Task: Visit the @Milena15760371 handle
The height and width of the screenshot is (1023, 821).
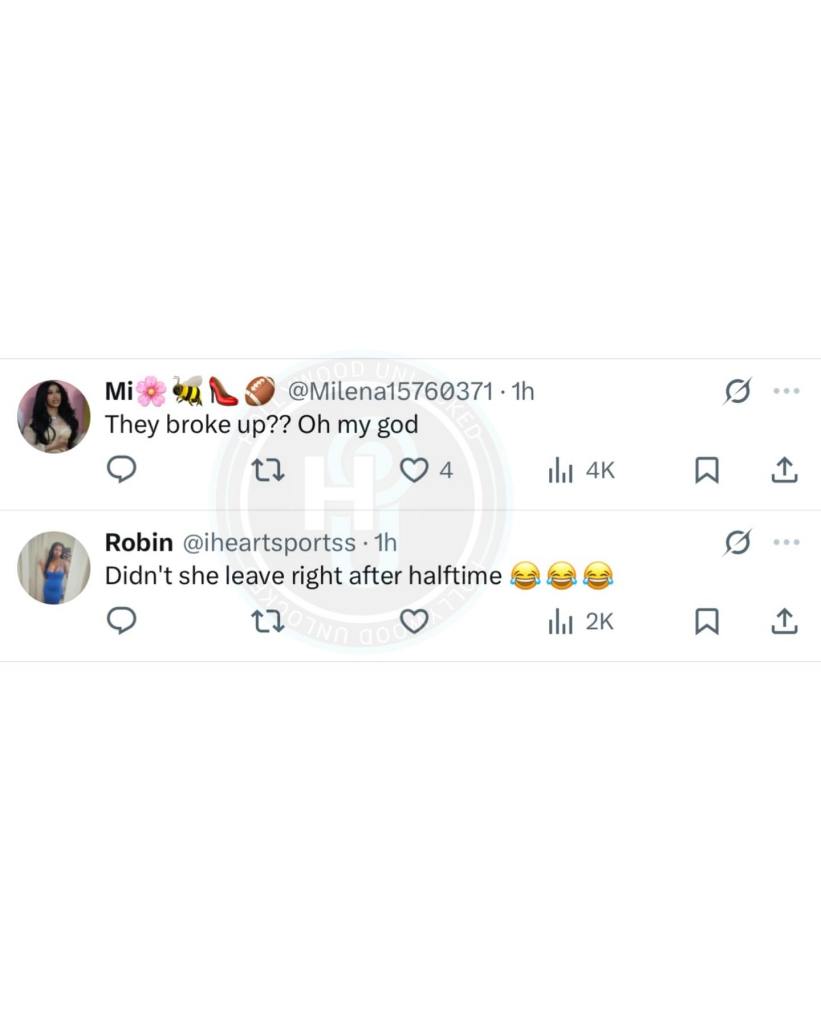Action: (390, 391)
